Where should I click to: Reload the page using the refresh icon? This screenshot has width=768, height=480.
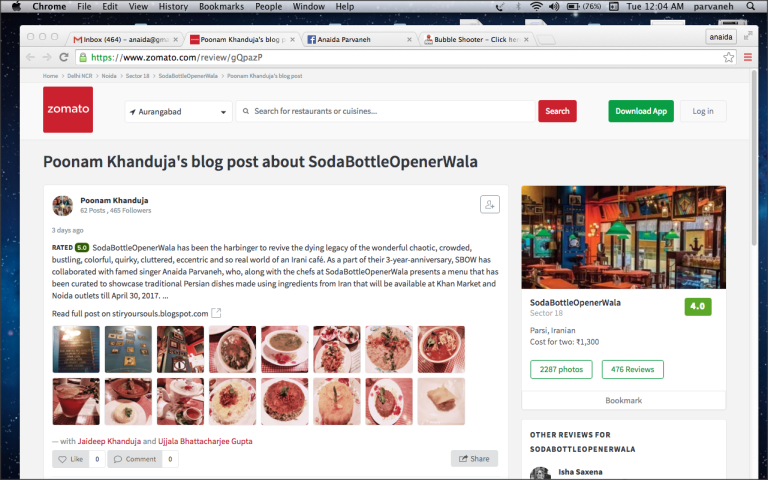click(x=64, y=57)
